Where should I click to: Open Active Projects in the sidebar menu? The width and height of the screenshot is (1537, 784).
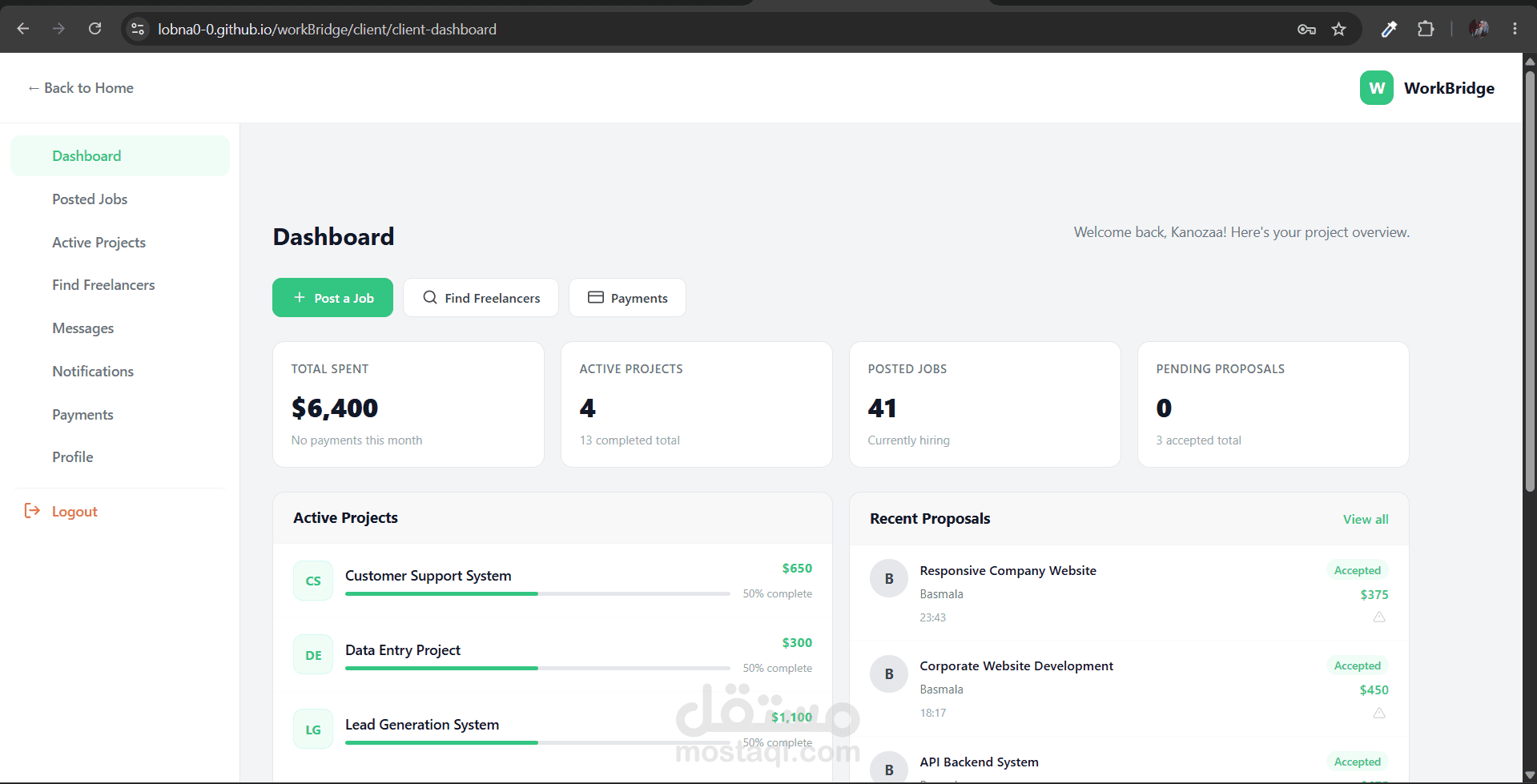pyautogui.click(x=120, y=243)
